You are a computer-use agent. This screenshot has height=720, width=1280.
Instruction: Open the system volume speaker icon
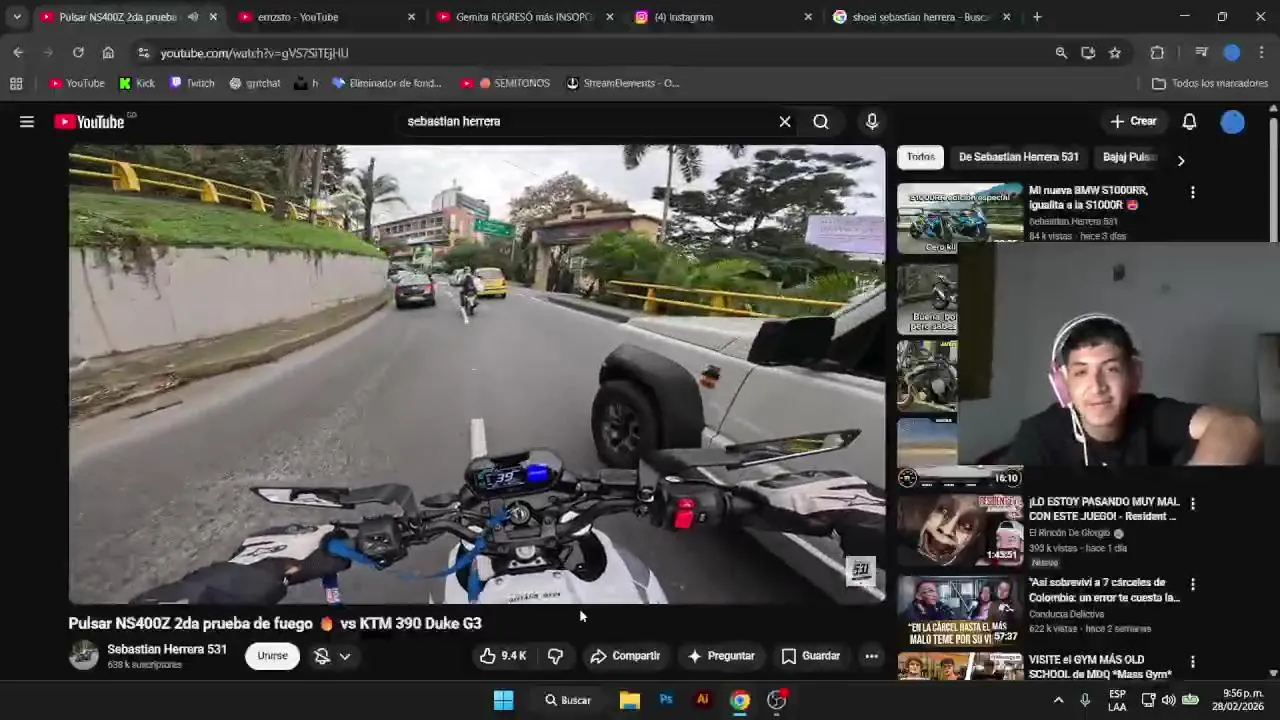coord(1168,700)
